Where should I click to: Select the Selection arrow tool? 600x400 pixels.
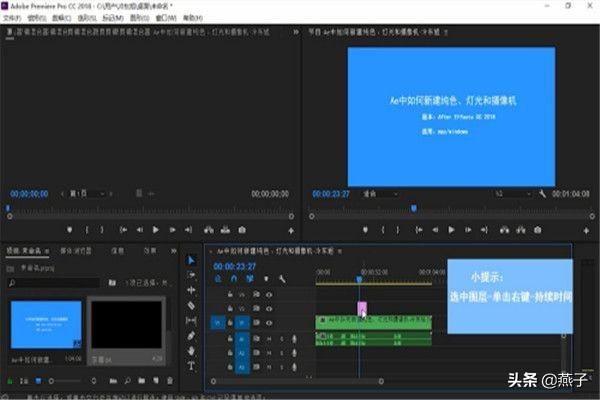point(191,260)
